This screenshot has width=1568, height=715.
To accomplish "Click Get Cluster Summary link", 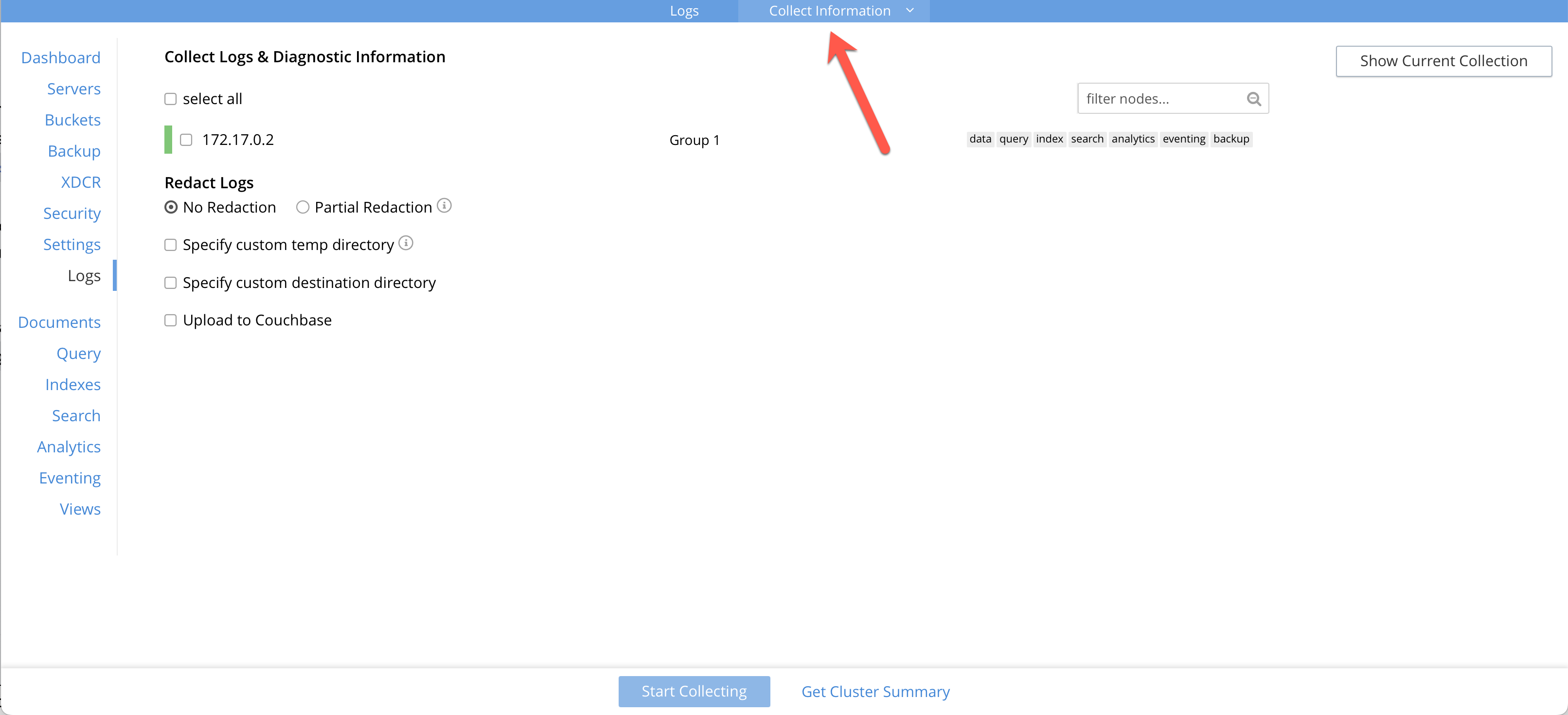I will 875,691.
